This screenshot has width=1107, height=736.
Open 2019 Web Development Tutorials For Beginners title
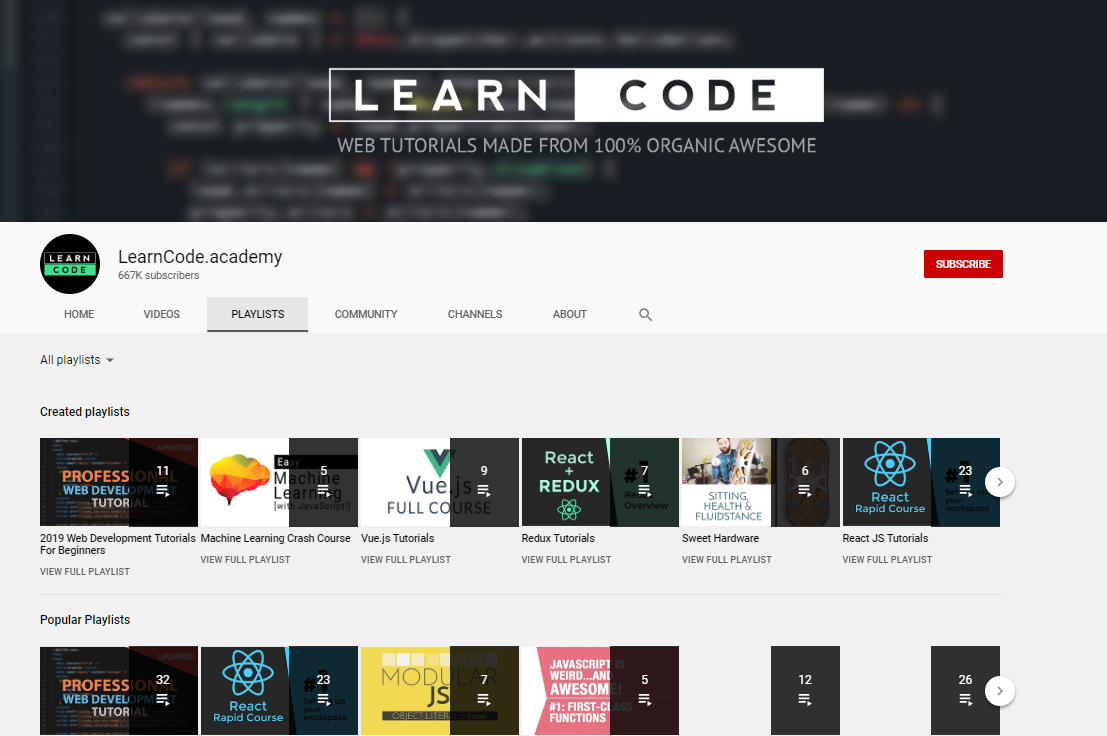click(x=118, y=544)
